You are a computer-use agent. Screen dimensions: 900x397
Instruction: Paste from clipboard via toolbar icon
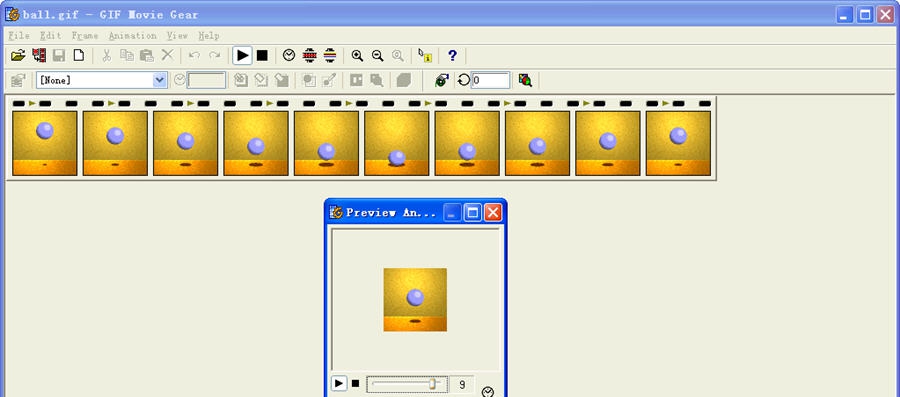click(x=147, y=56)
